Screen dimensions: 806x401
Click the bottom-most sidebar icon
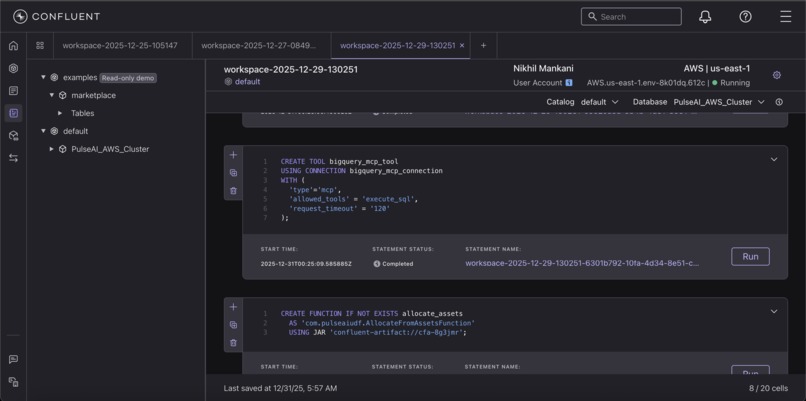(x=13, y=382)
